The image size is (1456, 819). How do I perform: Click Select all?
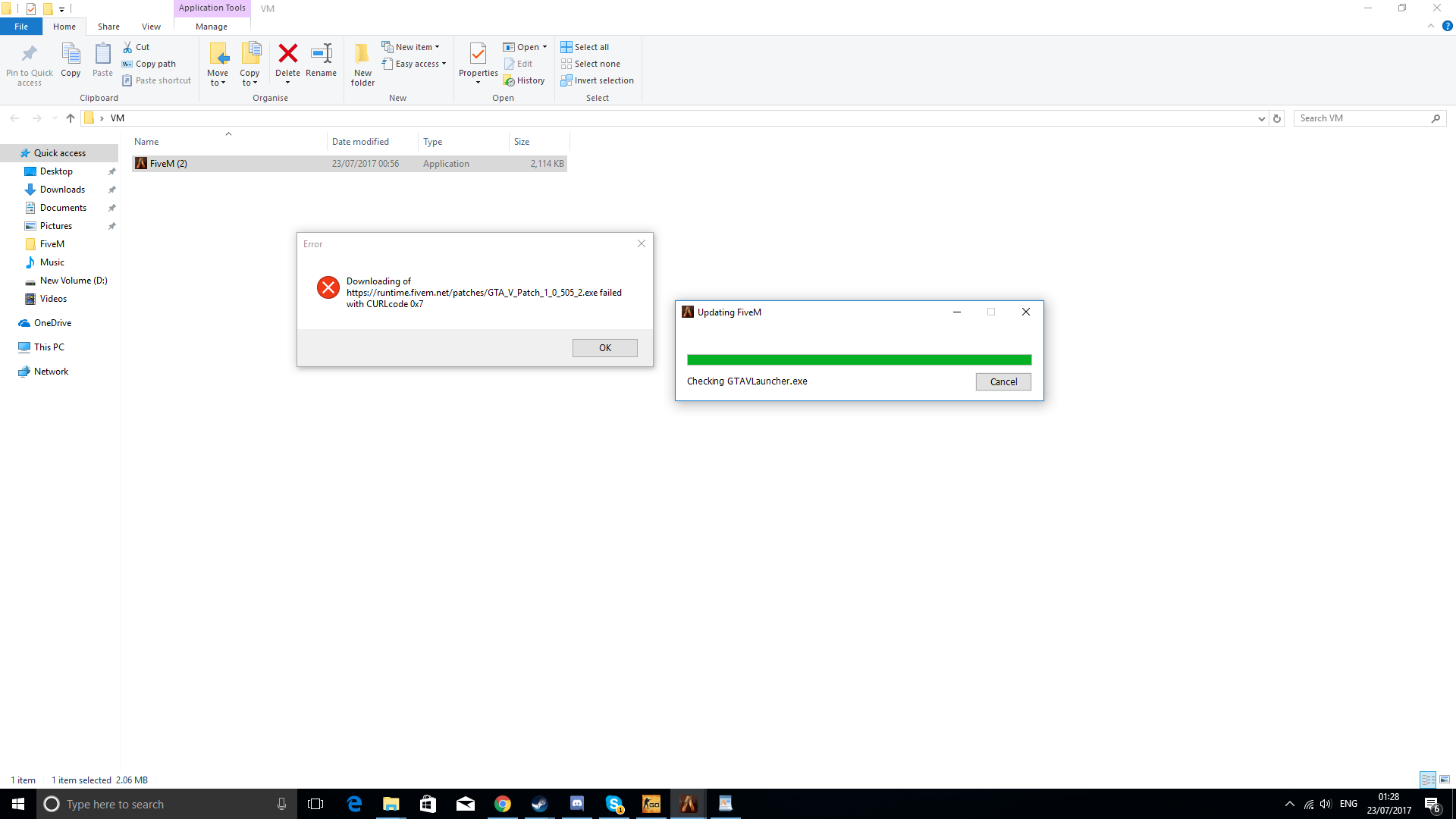(585, 47)
